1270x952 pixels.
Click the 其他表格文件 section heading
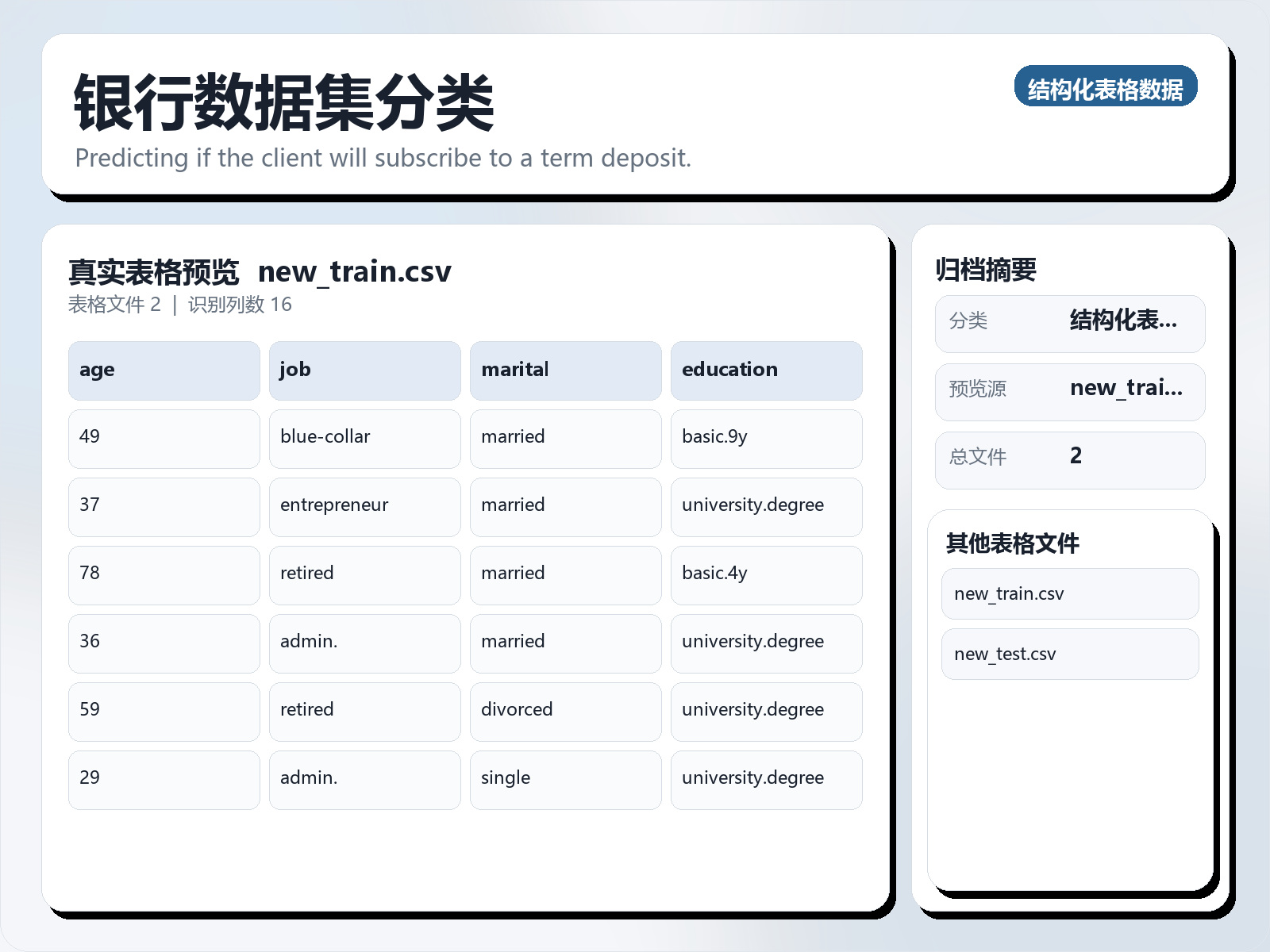pos(1013,545)
